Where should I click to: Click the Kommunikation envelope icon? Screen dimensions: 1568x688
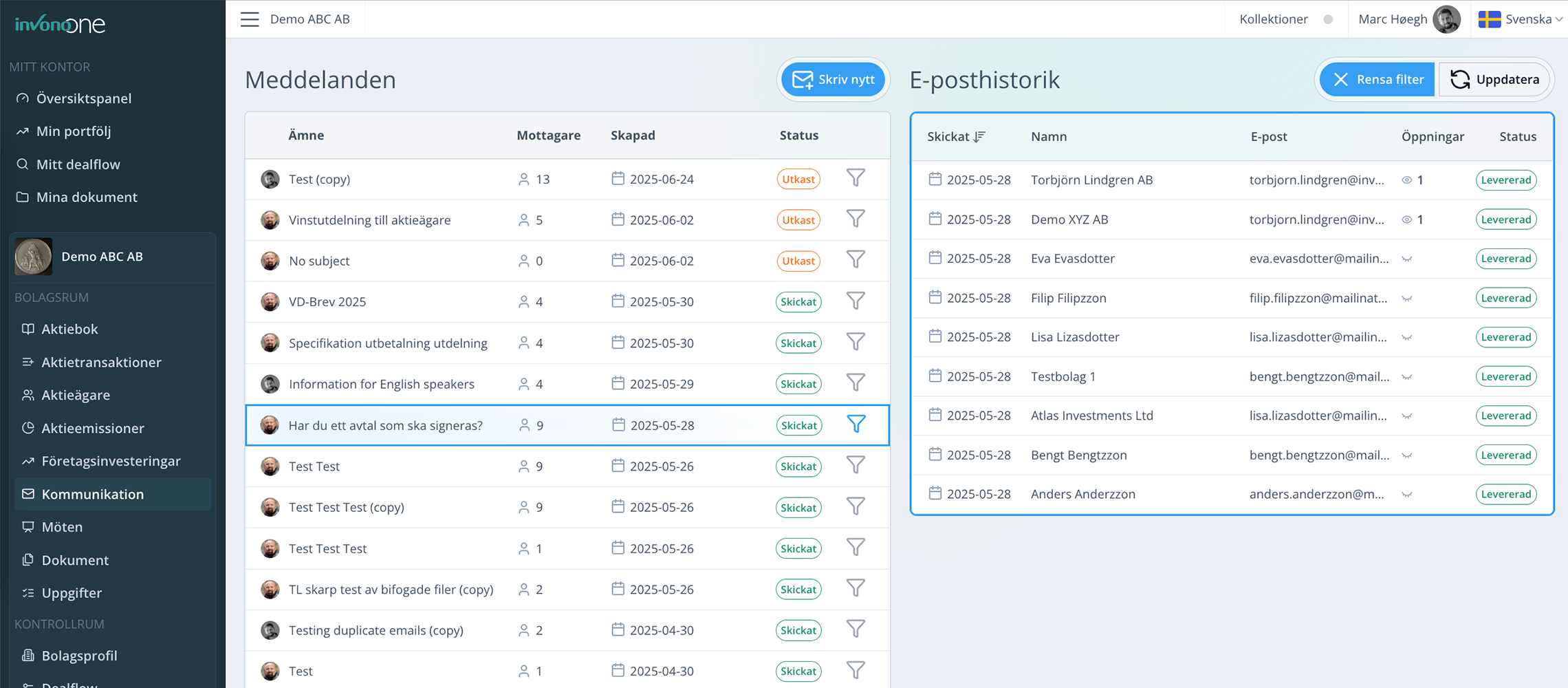[x=28, y=493]
